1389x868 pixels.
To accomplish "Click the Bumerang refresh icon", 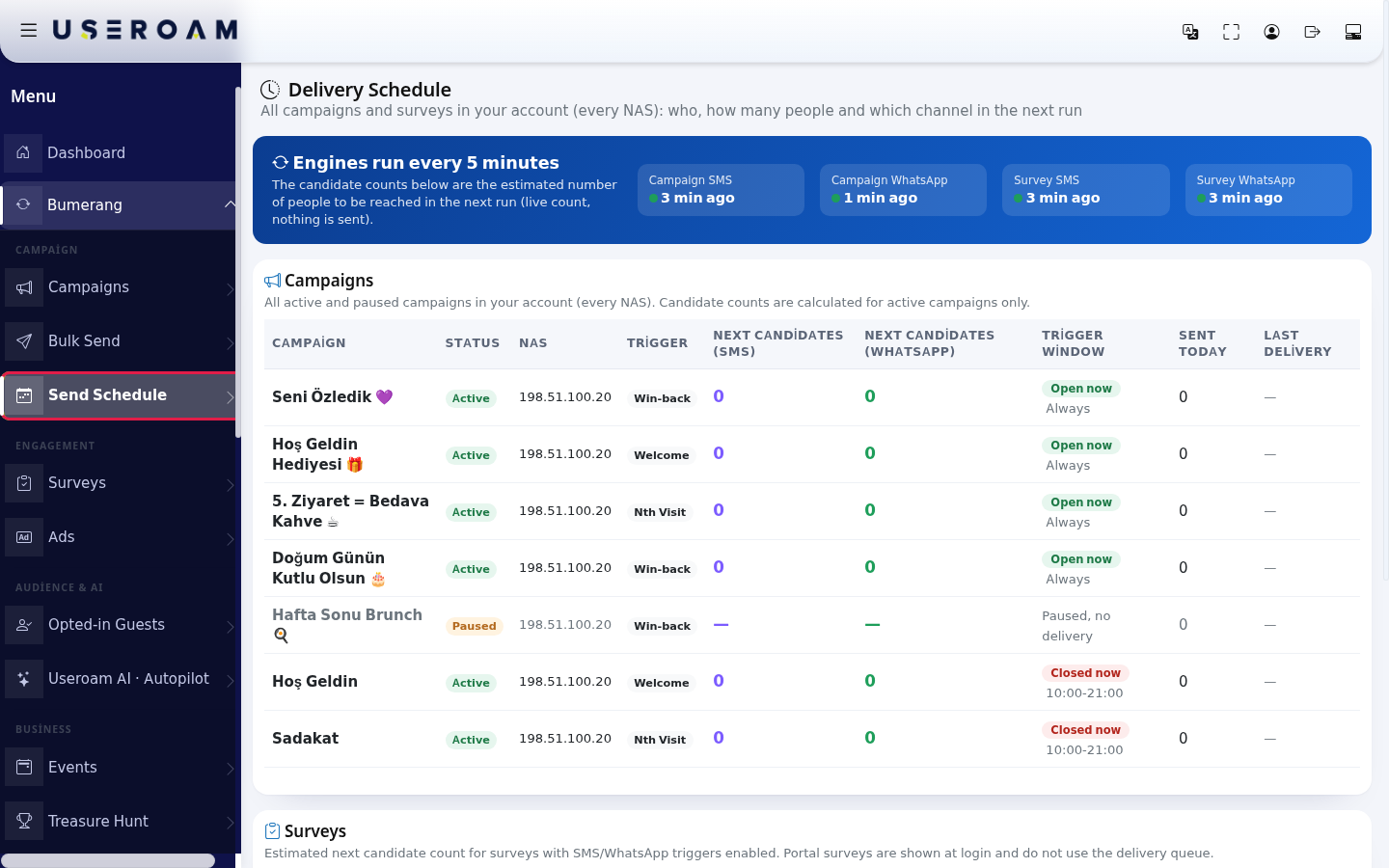I will coord(23,204).
